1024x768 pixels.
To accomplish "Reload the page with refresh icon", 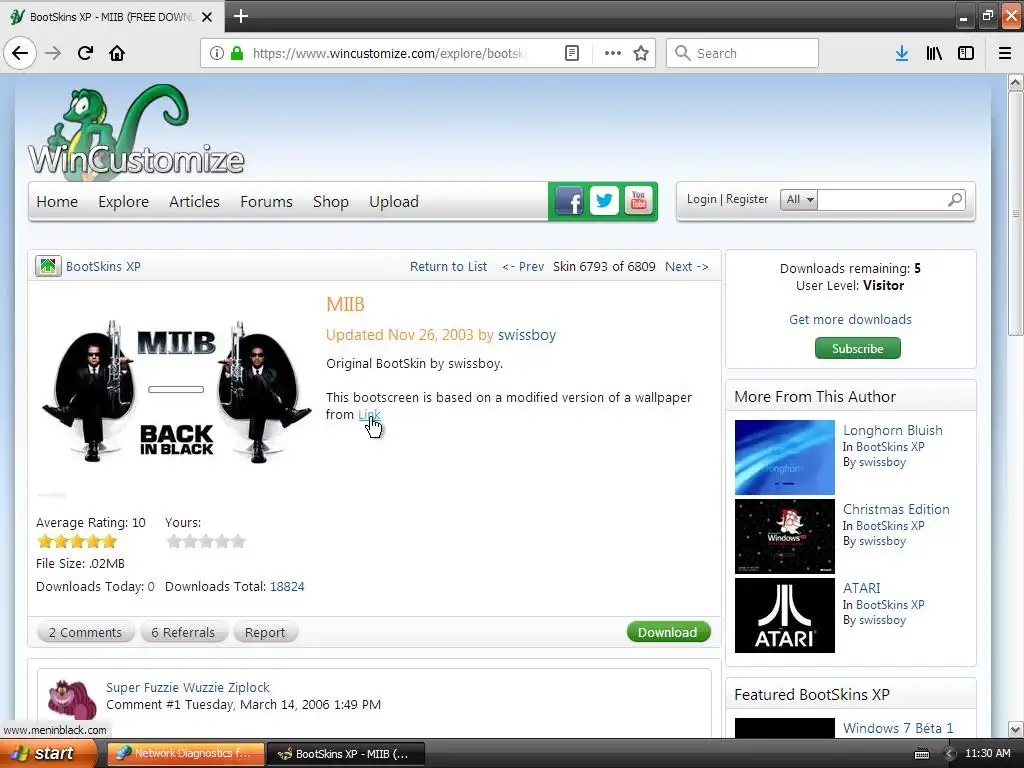I will point(85,53).
